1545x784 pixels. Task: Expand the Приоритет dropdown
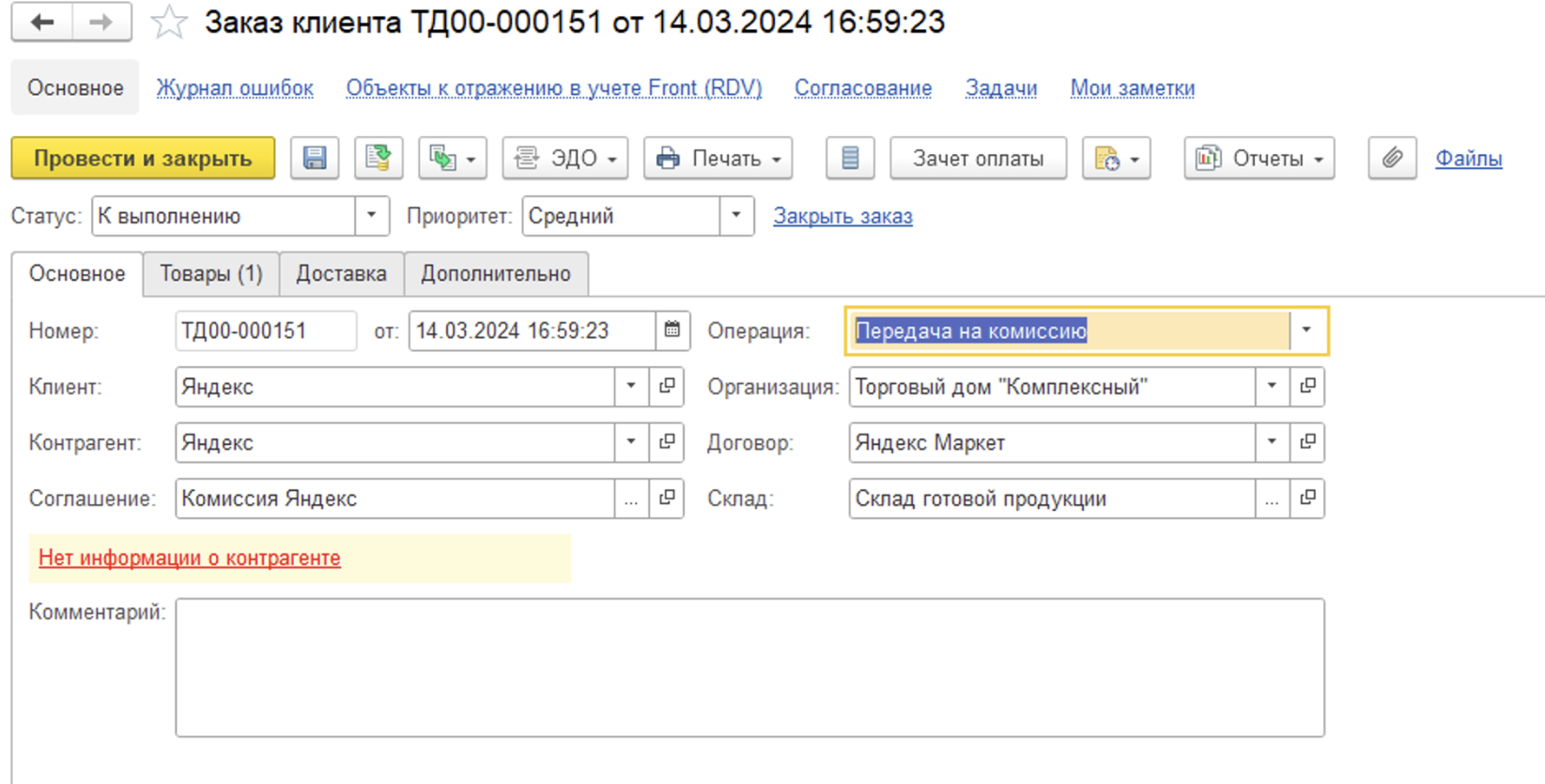(x=736, y=216)
